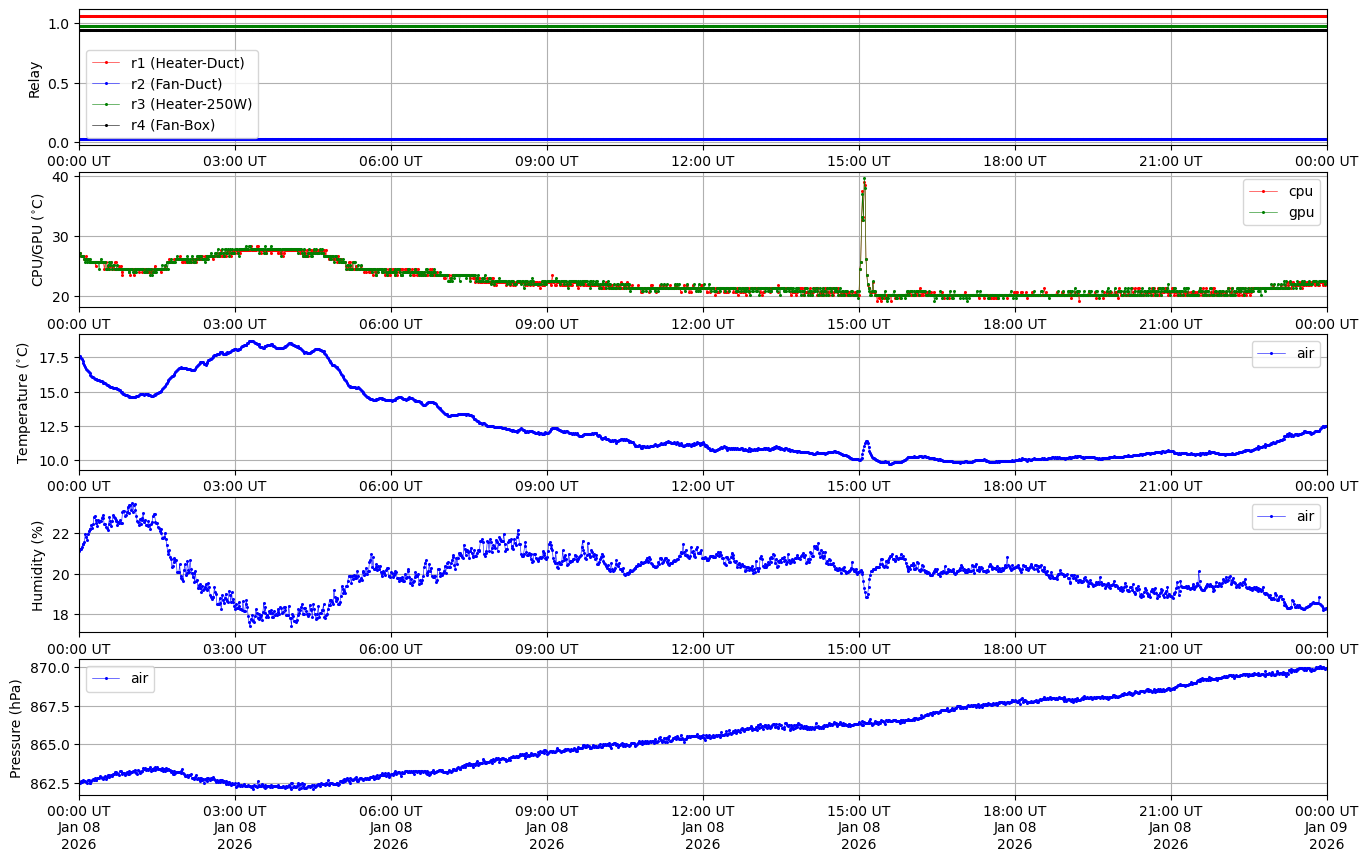Select the gpu legend entry
Screen dimensions: 1368x861
point(1300,212)
